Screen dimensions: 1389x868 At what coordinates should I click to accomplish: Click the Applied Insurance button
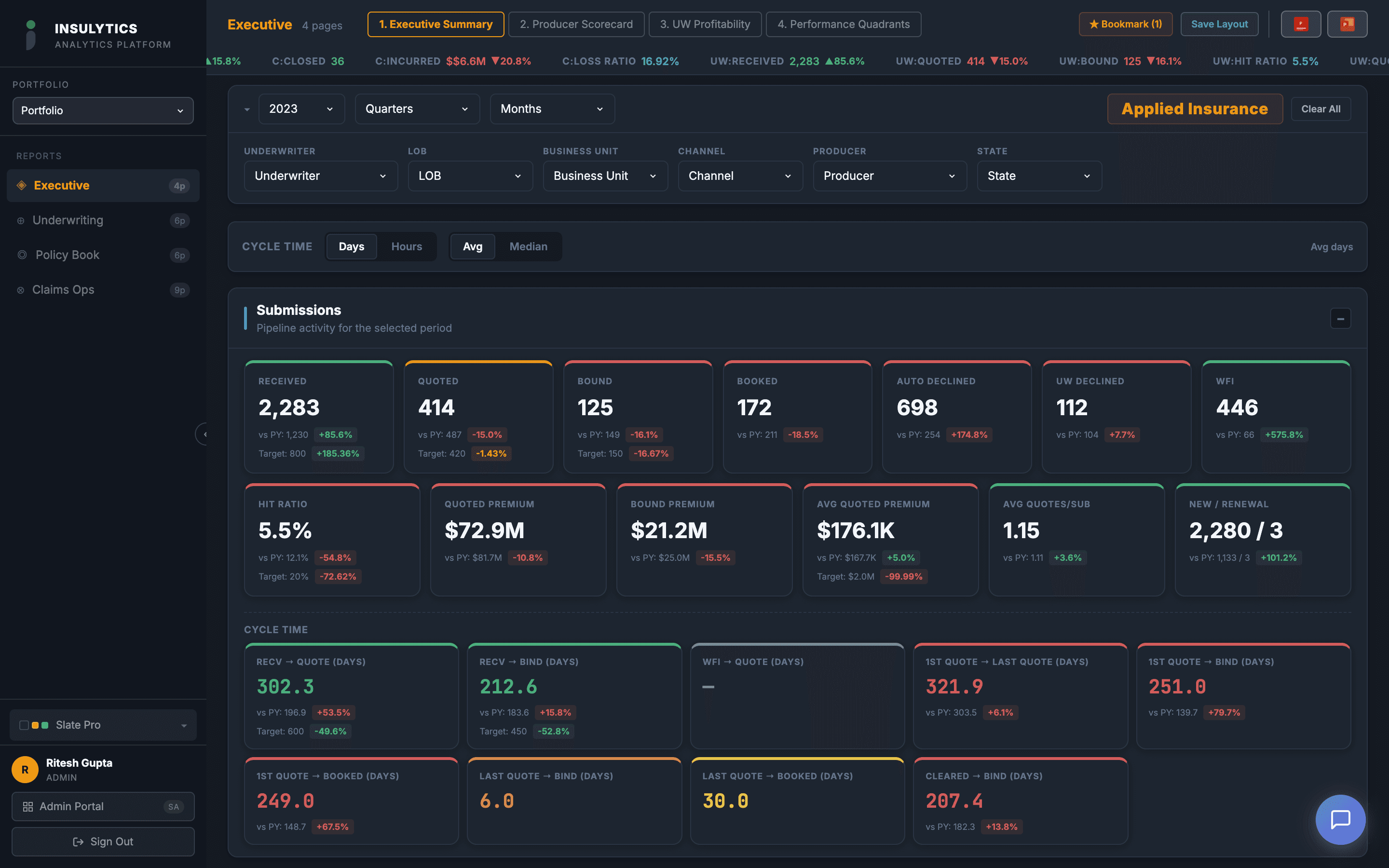1195,109
